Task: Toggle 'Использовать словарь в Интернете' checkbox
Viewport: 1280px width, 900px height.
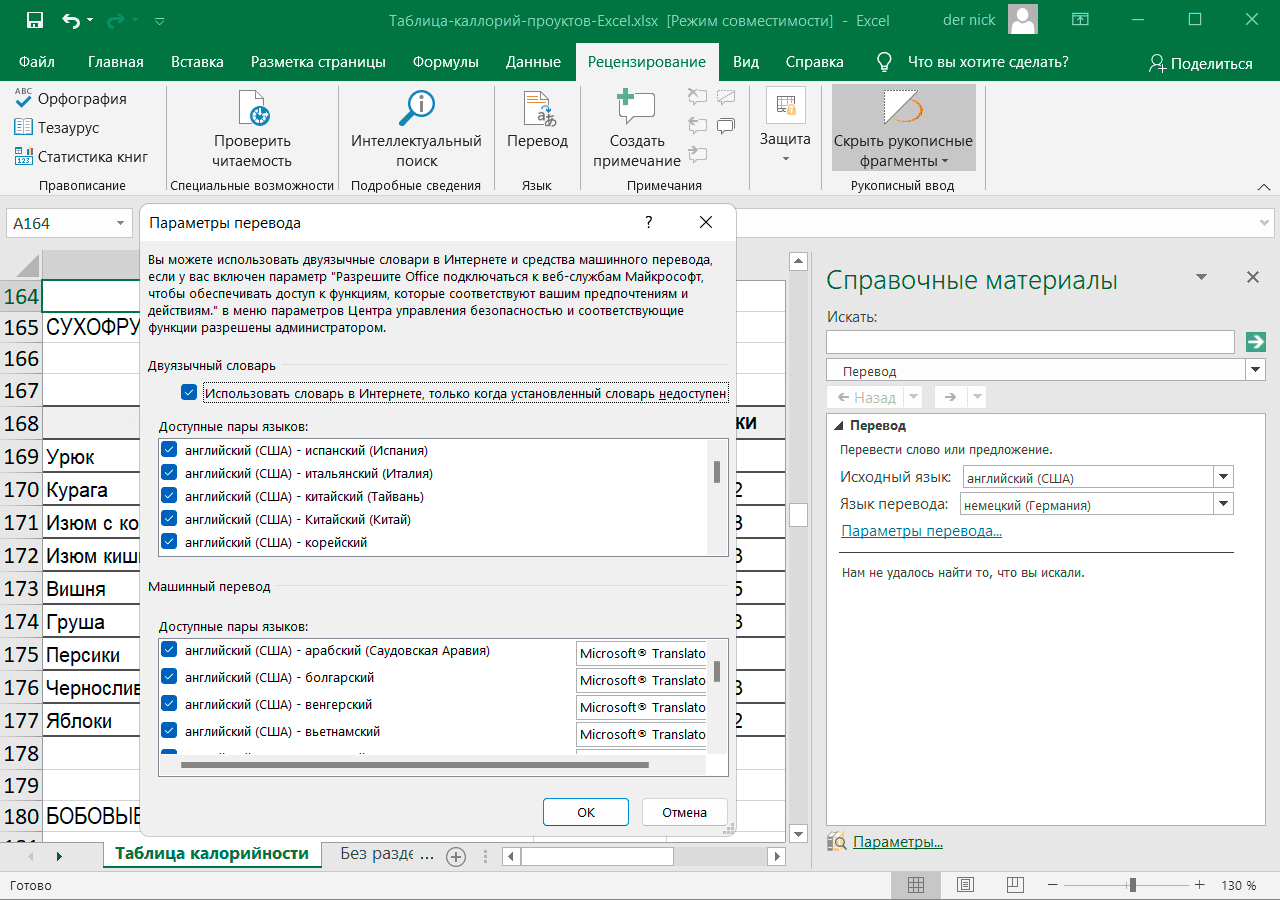Action: coord(189,393)
